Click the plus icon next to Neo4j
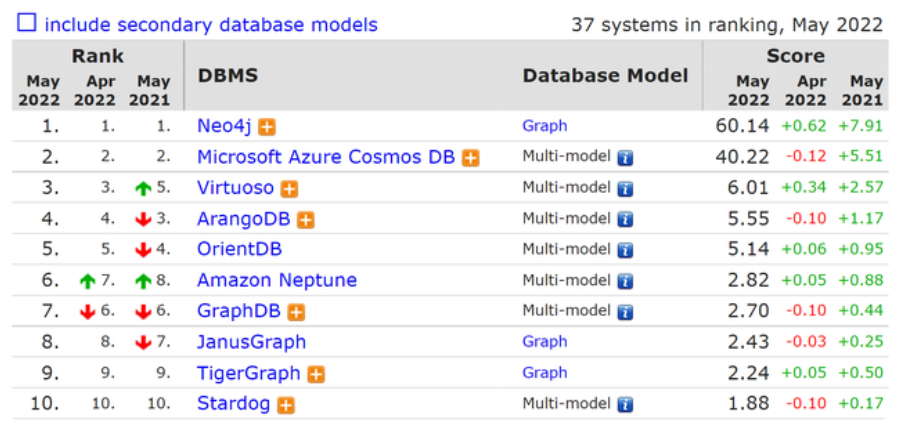 tap(267, 127)
